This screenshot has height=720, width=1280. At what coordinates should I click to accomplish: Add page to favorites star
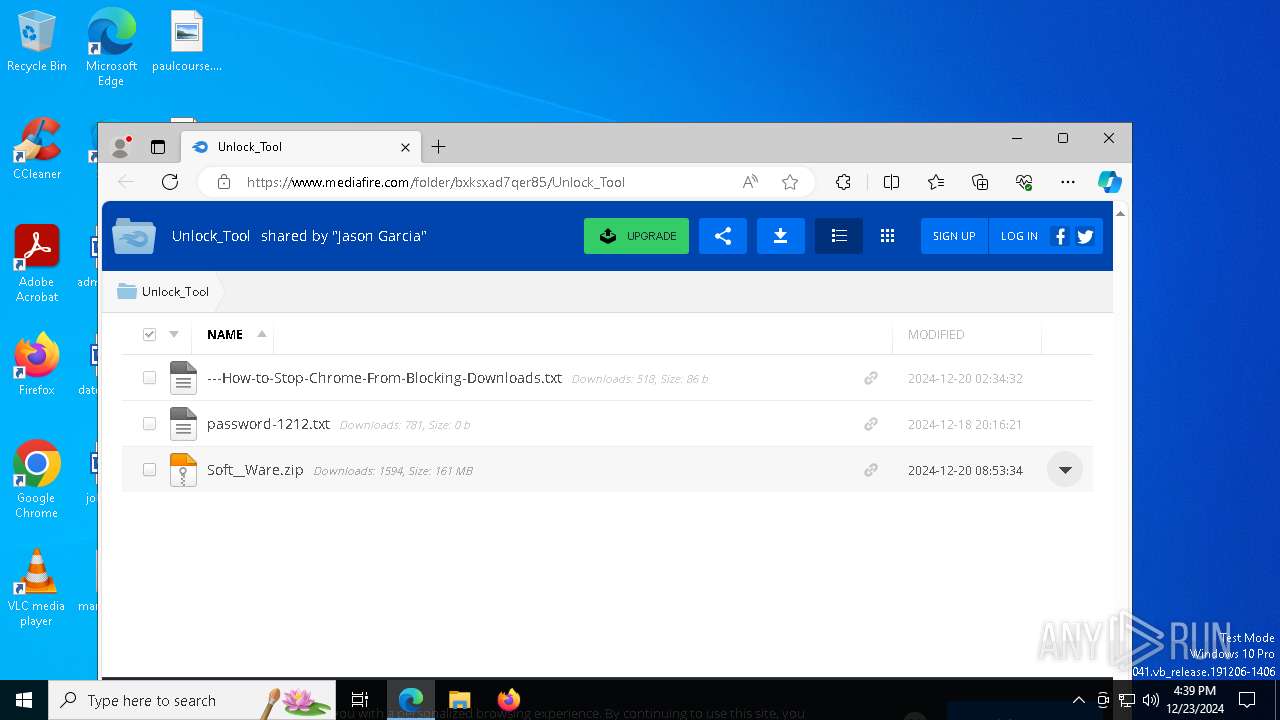pyautogui.click(x=790, y=182)
